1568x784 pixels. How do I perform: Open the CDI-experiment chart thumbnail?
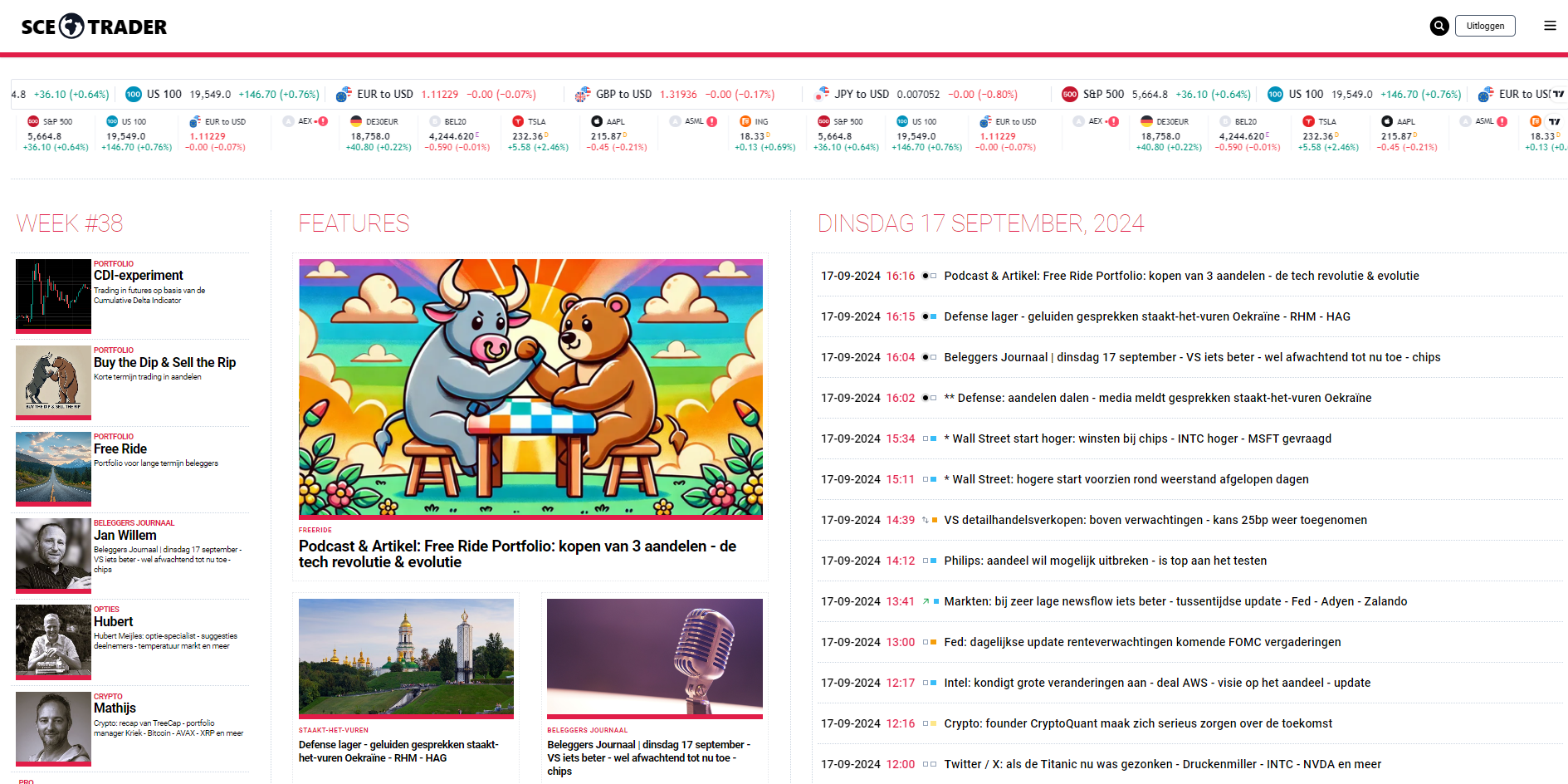coord(53,295)
